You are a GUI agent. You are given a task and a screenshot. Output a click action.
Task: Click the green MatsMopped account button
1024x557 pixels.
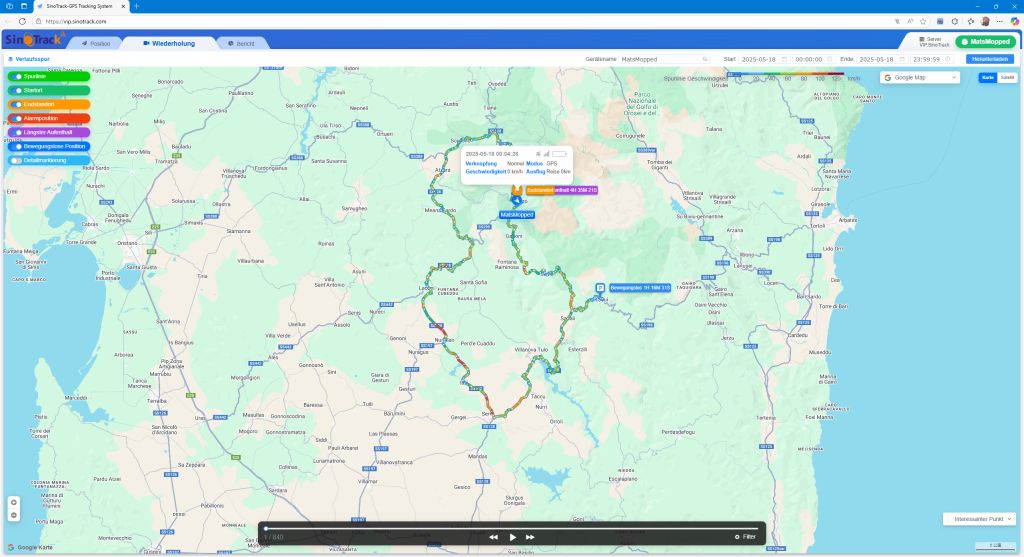click(984, 42)
